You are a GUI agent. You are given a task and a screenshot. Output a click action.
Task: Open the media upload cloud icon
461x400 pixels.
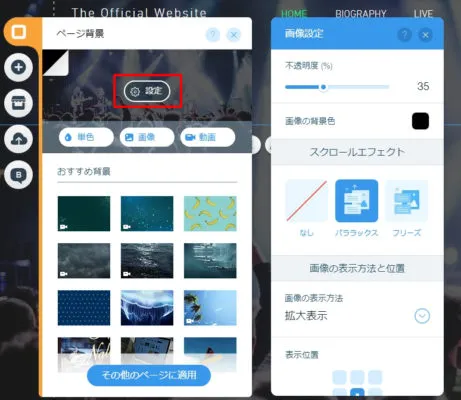(18, 139)
